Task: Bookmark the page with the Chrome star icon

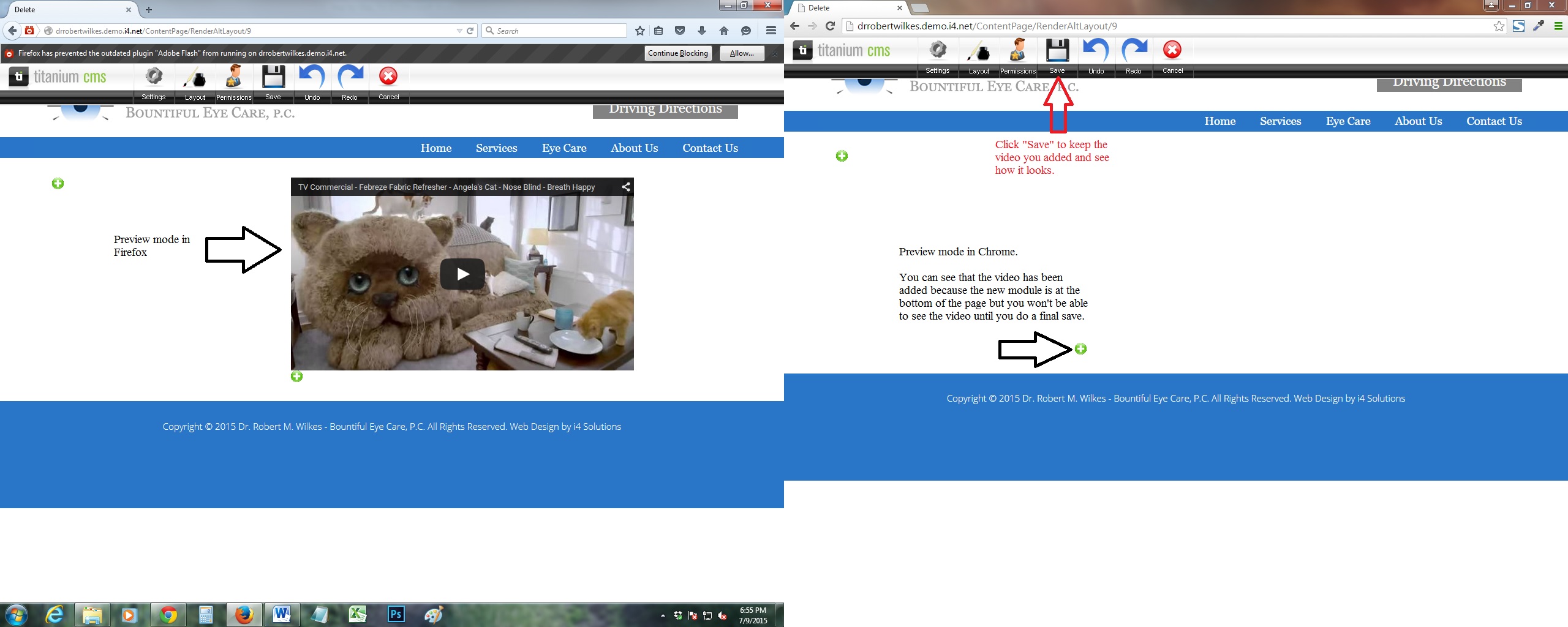Action: pyautogui.click(x=1499, y=26)
